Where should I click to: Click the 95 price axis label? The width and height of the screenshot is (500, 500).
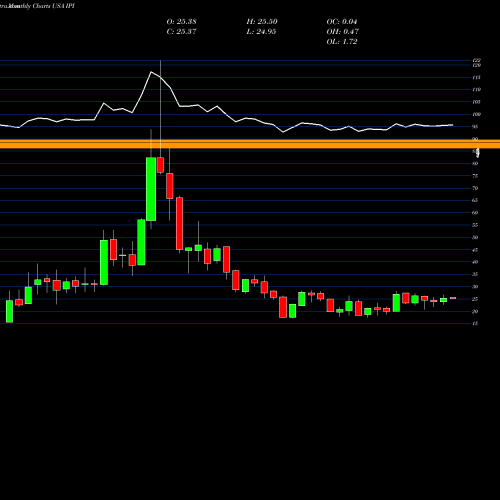coord(476,127)
